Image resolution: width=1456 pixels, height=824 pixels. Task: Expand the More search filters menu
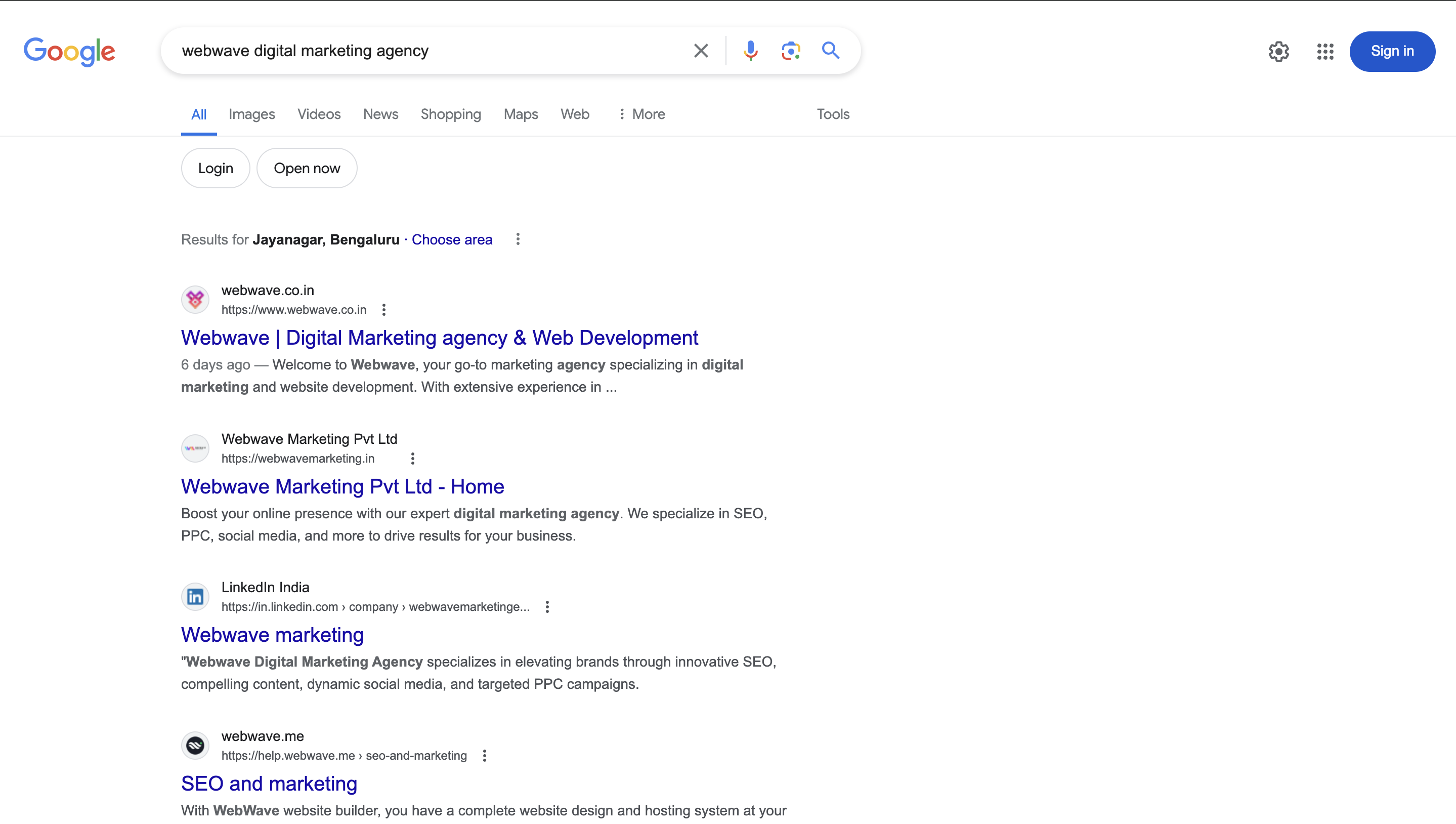(x=641, y=114)
